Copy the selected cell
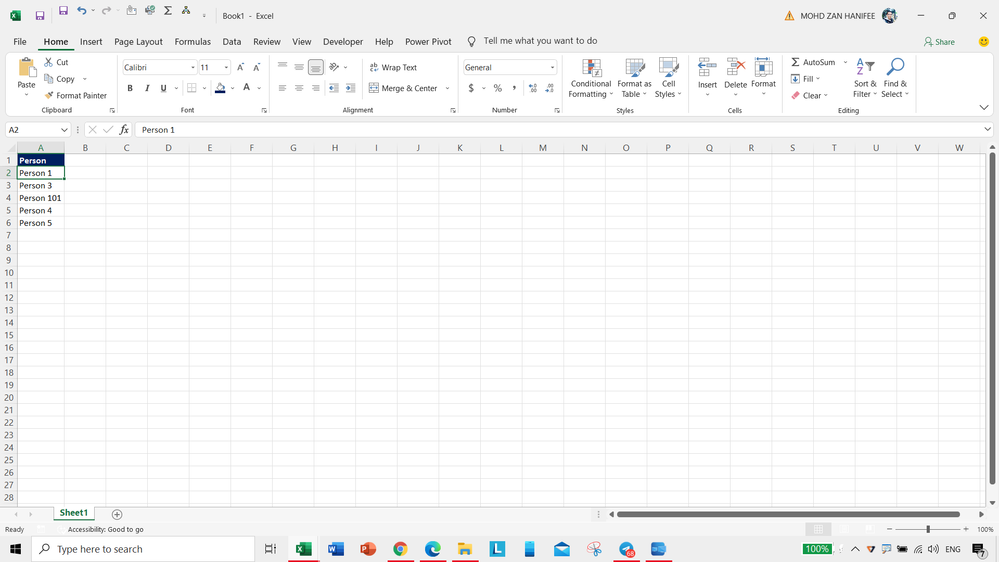This screenshot has width=999, height=562. tap(60, 79)
